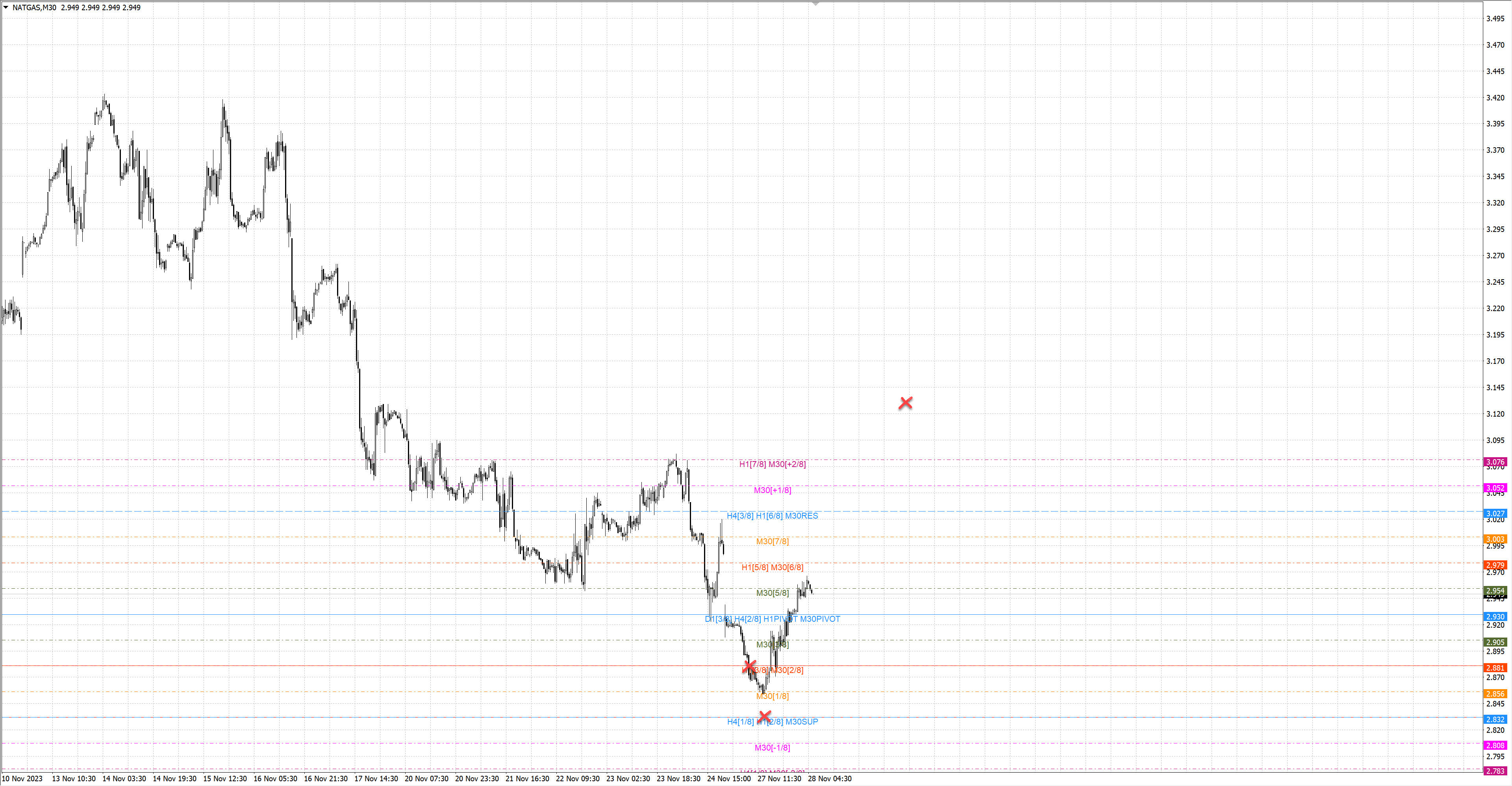
Task: Click the 3.076 price tag on axis
Action: click(1495, 462)
